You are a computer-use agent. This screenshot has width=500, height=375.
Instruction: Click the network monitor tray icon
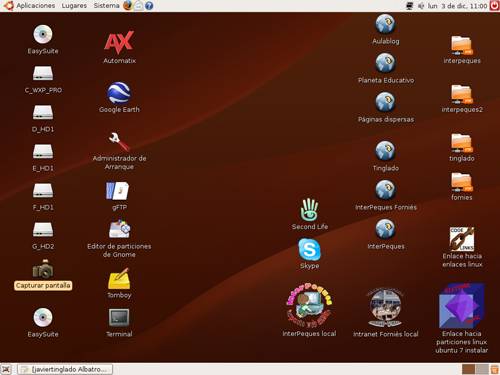tap(410, 6)
